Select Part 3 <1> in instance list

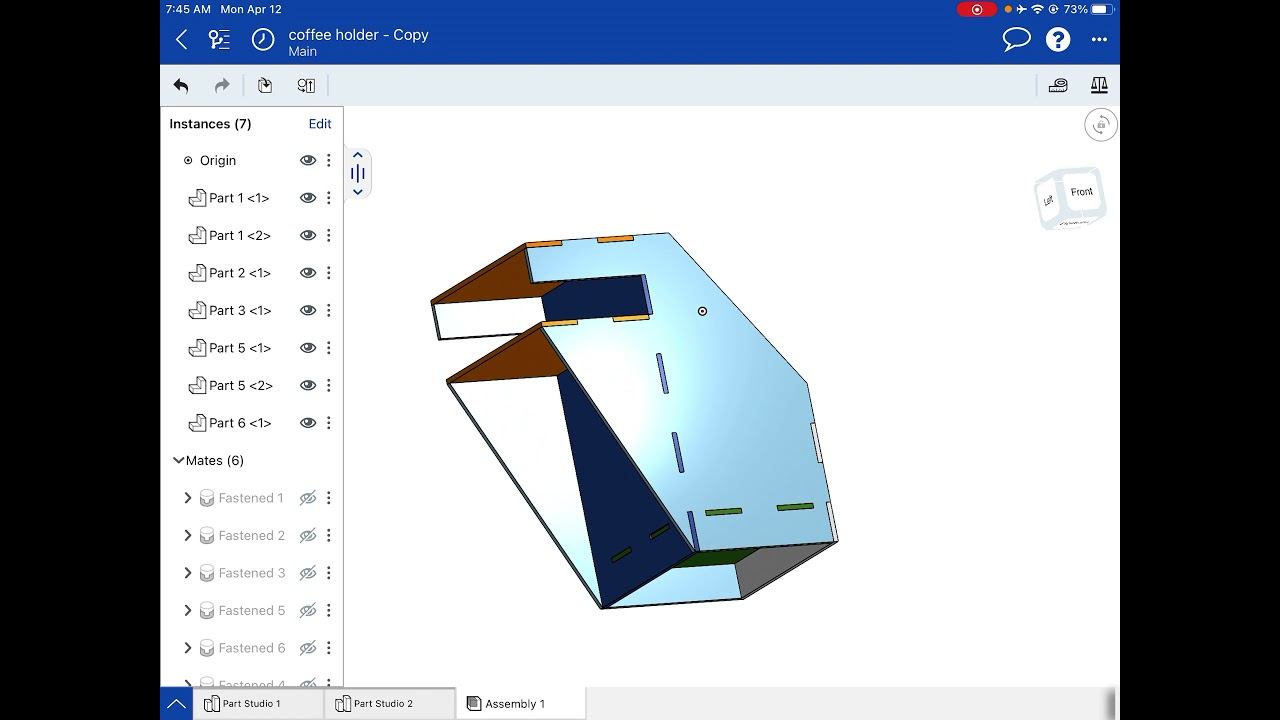click(x=240, y=310)
